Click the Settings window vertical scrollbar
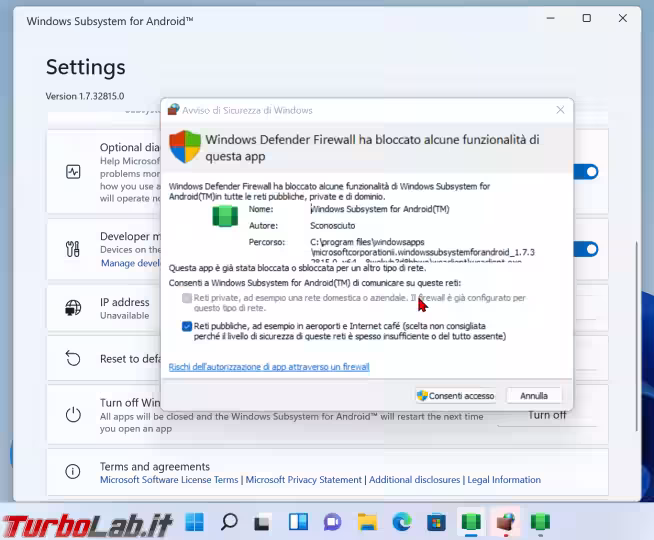654x540 pixels. [636, 336]
